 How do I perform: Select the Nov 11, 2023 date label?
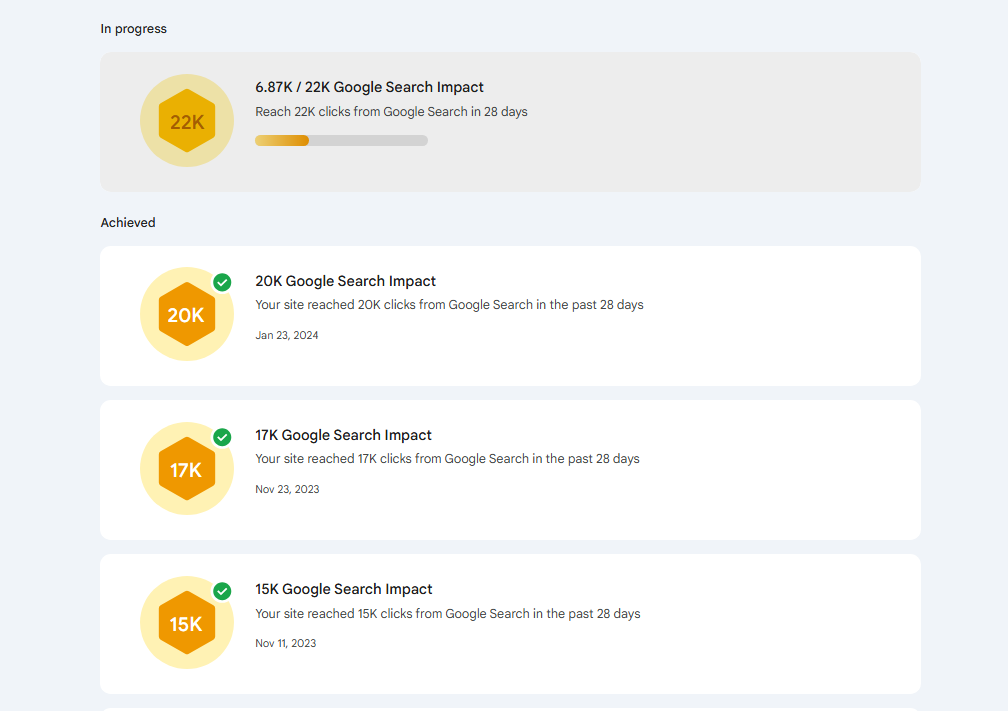pyautogui.click(x=285, y=643)
